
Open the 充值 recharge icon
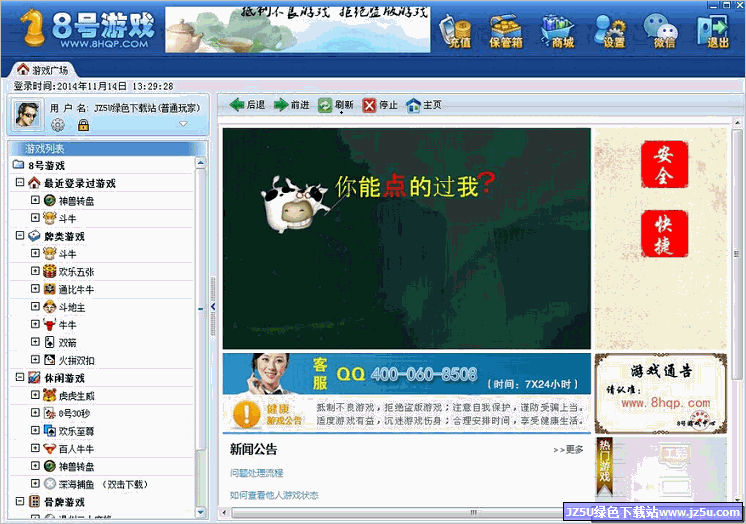(x=455, y=31)
